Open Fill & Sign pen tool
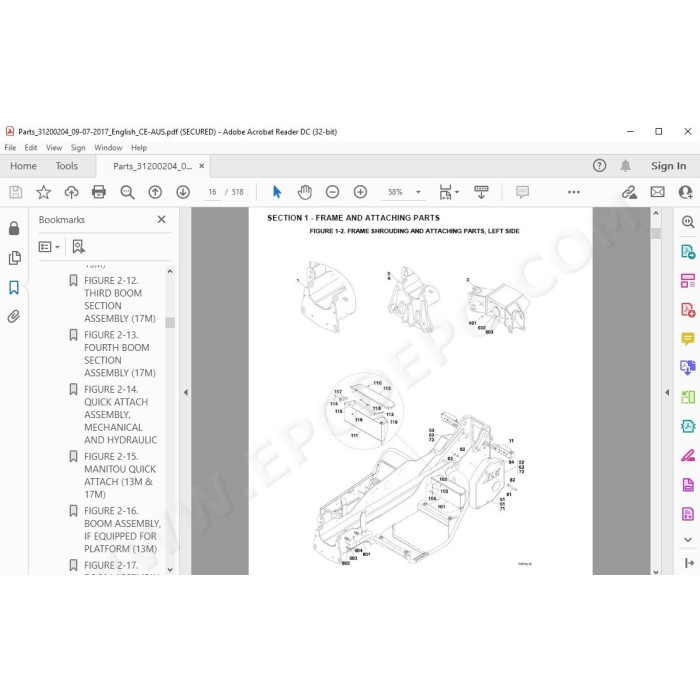This screenshot has height=700, width=700. pos(688,455)
